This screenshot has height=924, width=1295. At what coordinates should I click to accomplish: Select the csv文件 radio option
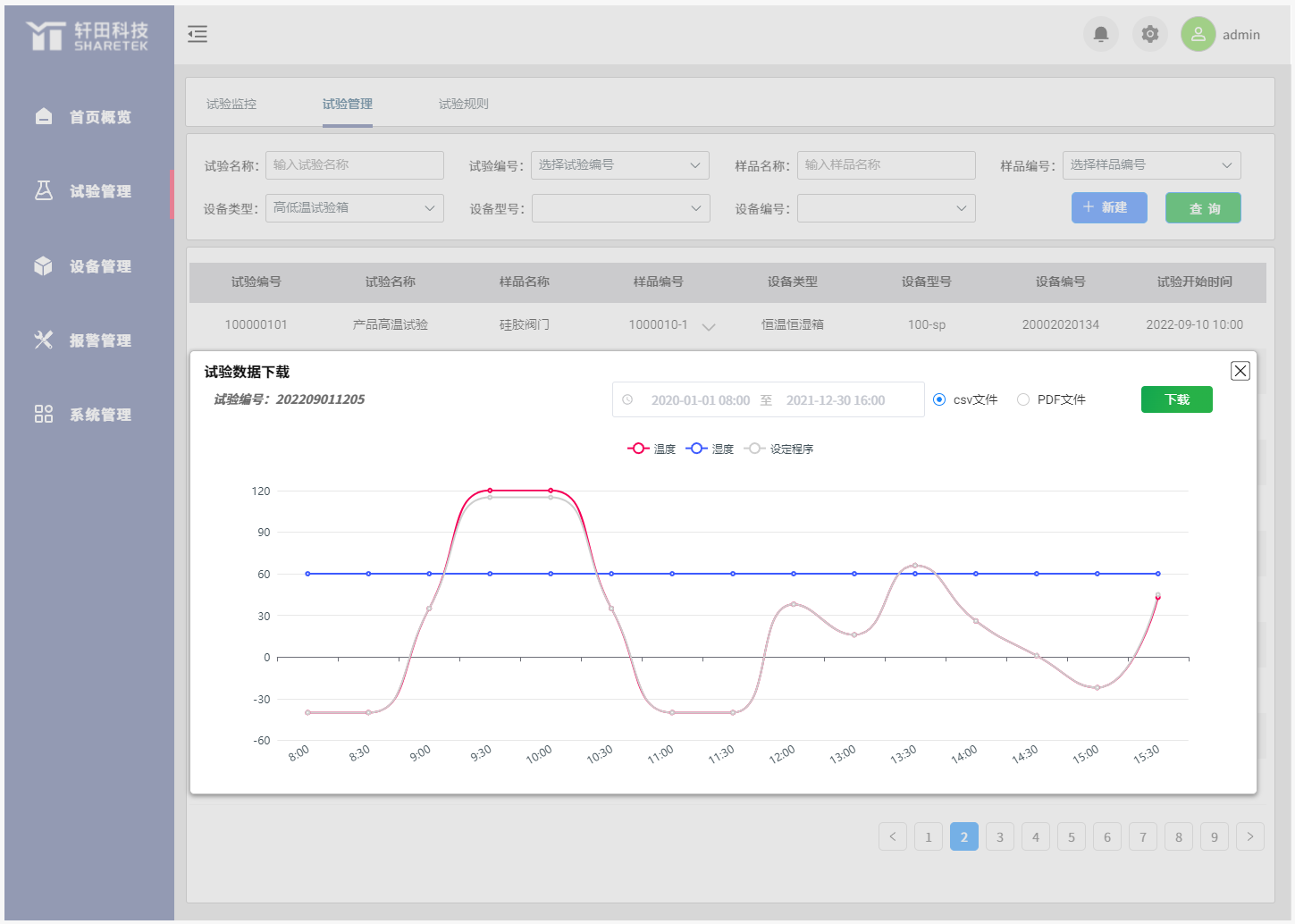939,399
